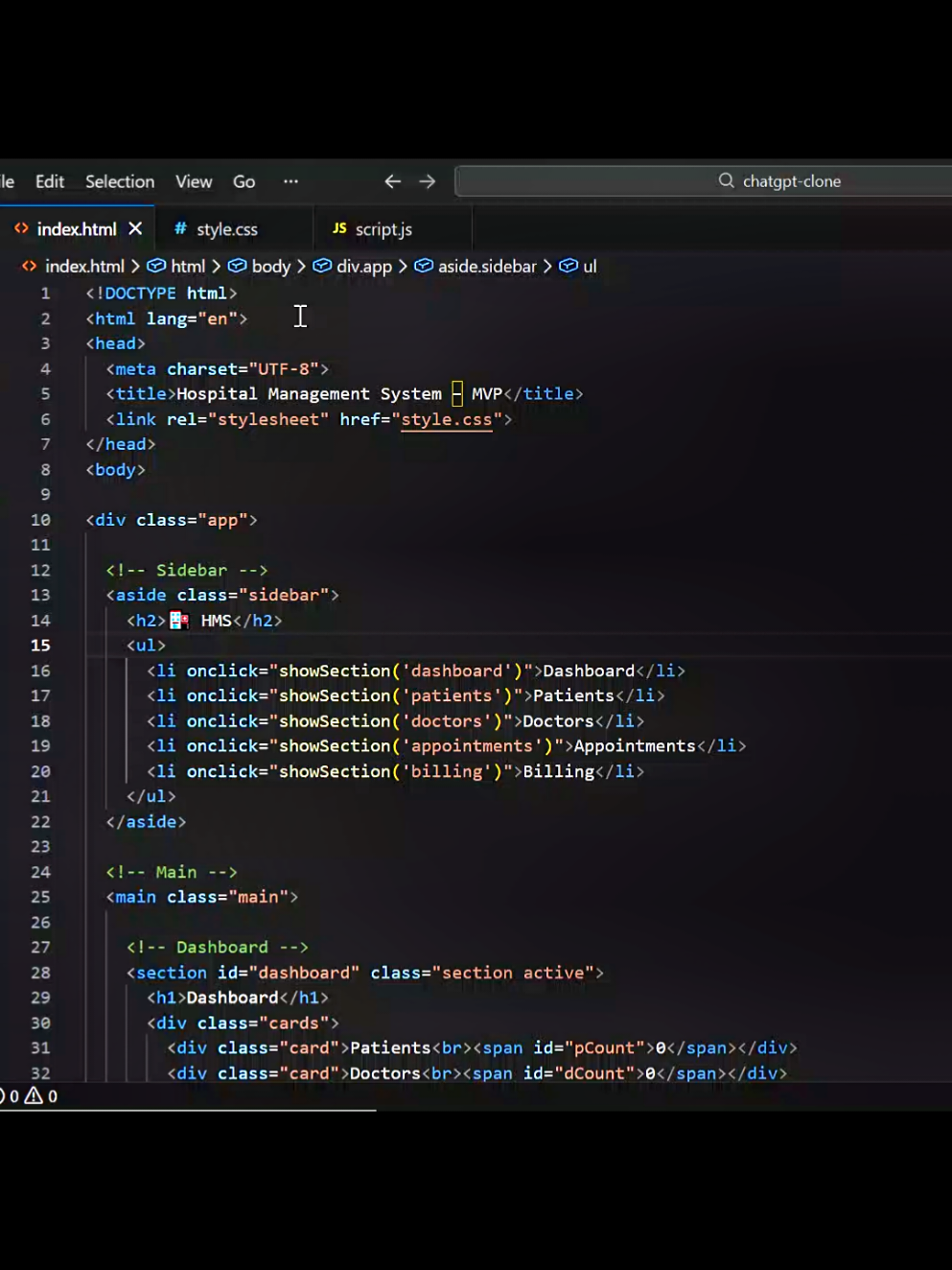Viewport: 952px width, 1270px height.
Task: Click the '<!-- Dashboard -->' comment
Action: (x=218, y=948)
